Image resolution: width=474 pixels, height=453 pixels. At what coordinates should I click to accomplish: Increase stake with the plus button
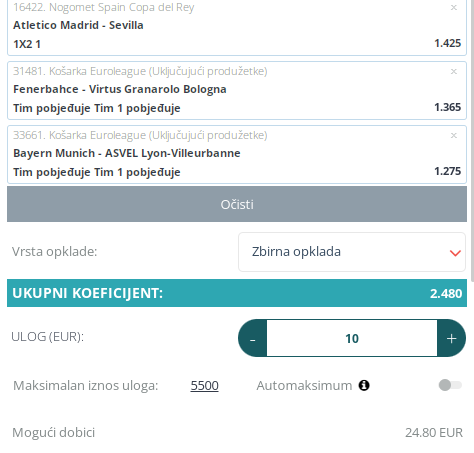pos(451,338)
